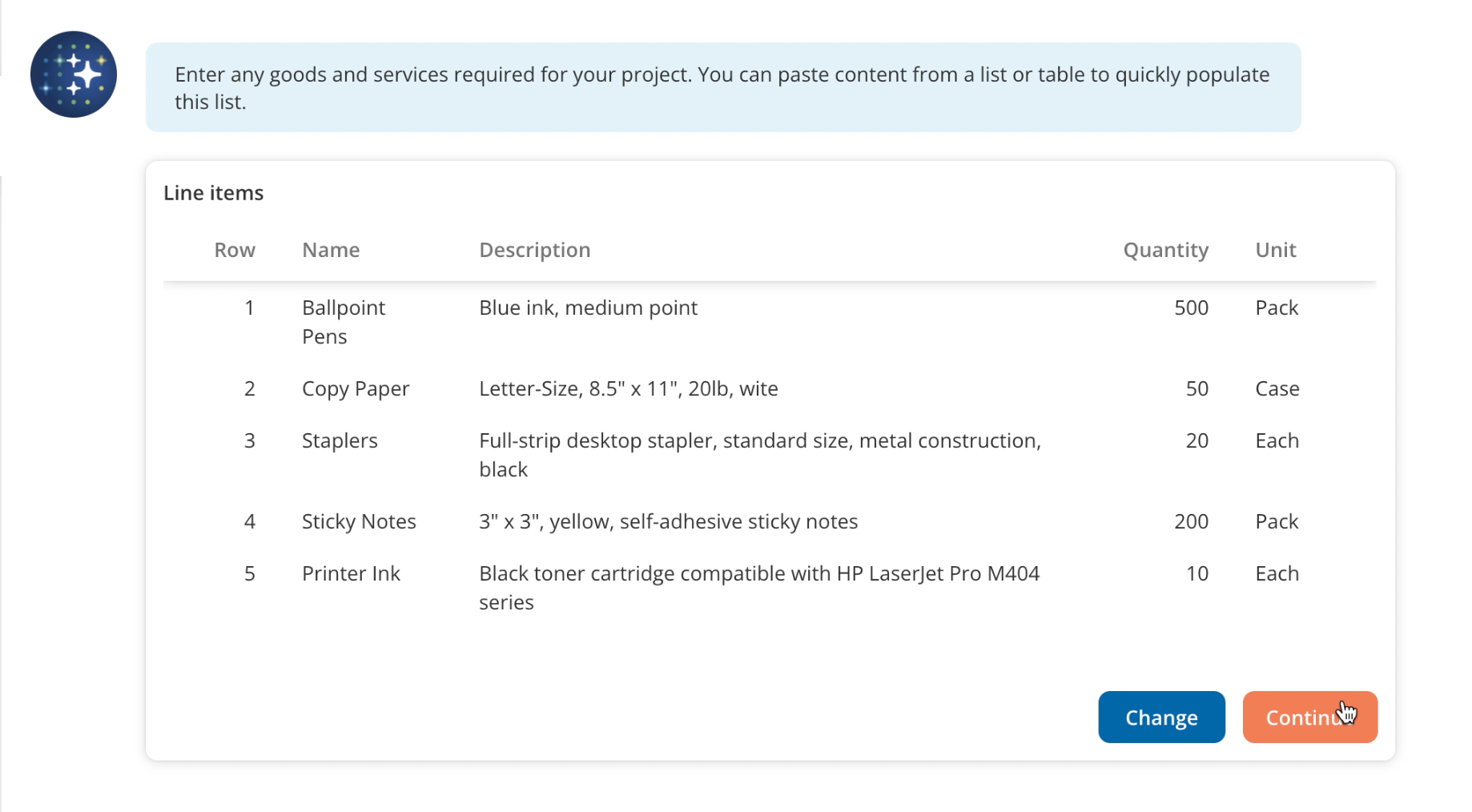Select the Sticky Notes item name
The height and width of the screenshot is (812, 1472).
(359, 521)
